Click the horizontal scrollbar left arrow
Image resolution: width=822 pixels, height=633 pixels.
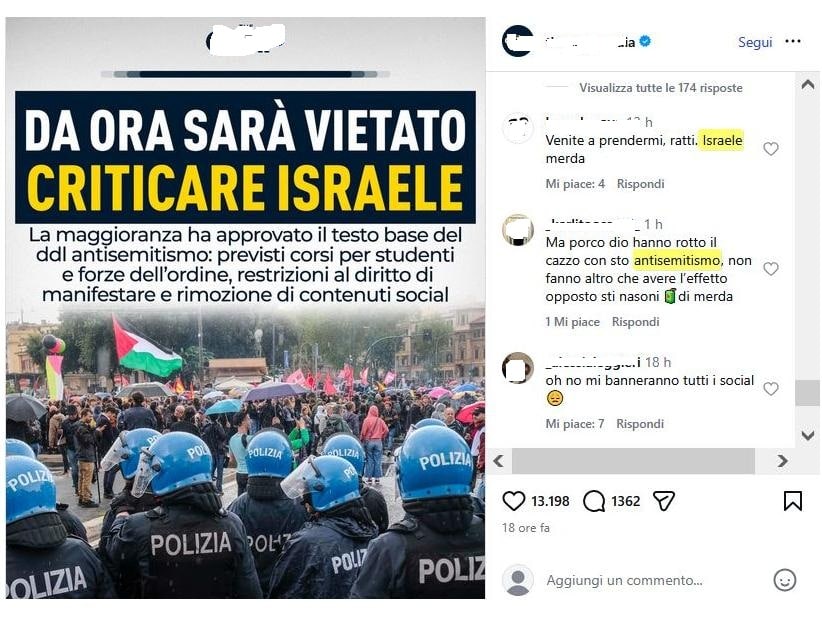[x=499, y=461]
